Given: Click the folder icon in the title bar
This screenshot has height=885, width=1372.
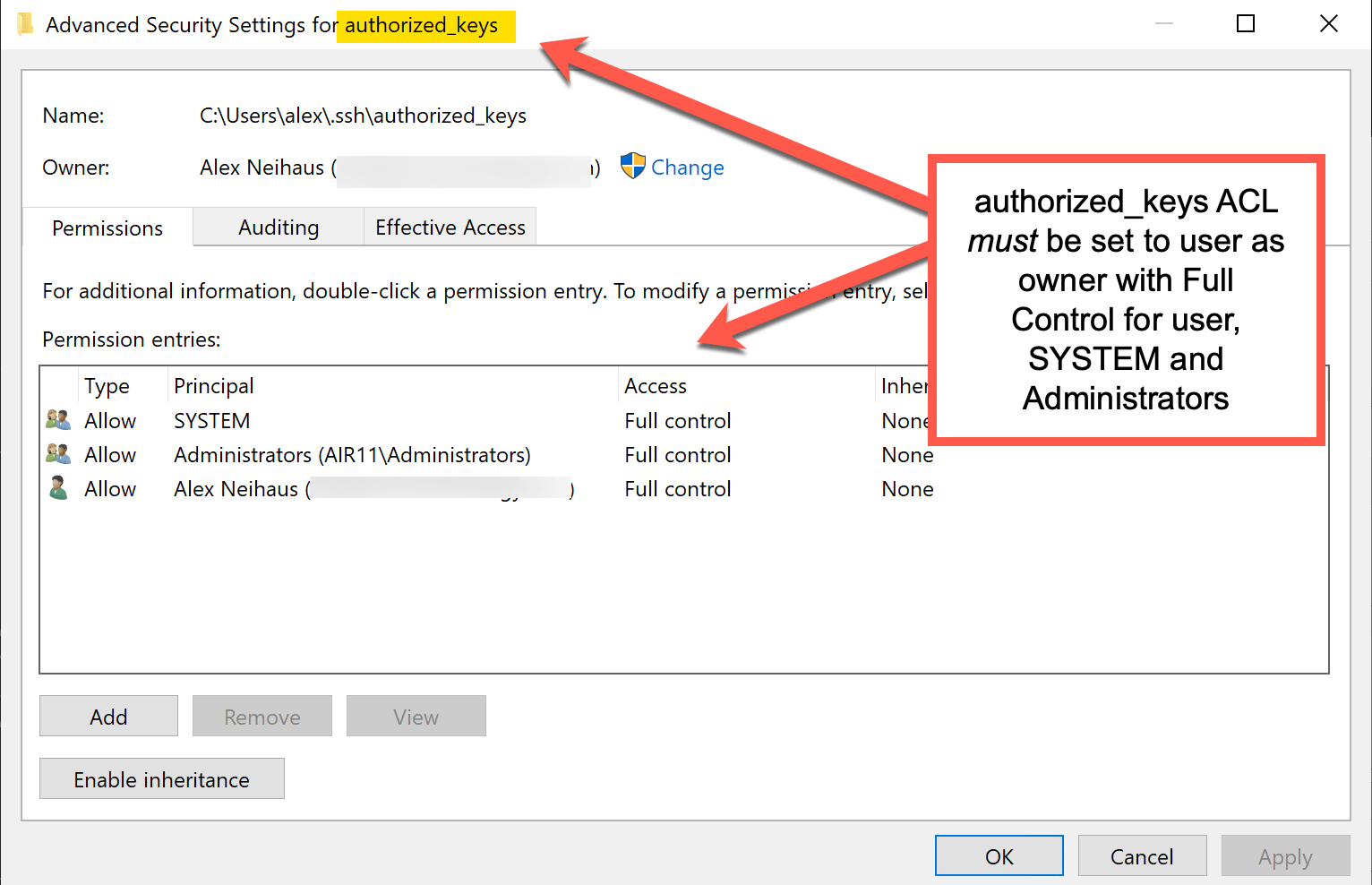Looking at the screenshot, I should click(24, 23).
